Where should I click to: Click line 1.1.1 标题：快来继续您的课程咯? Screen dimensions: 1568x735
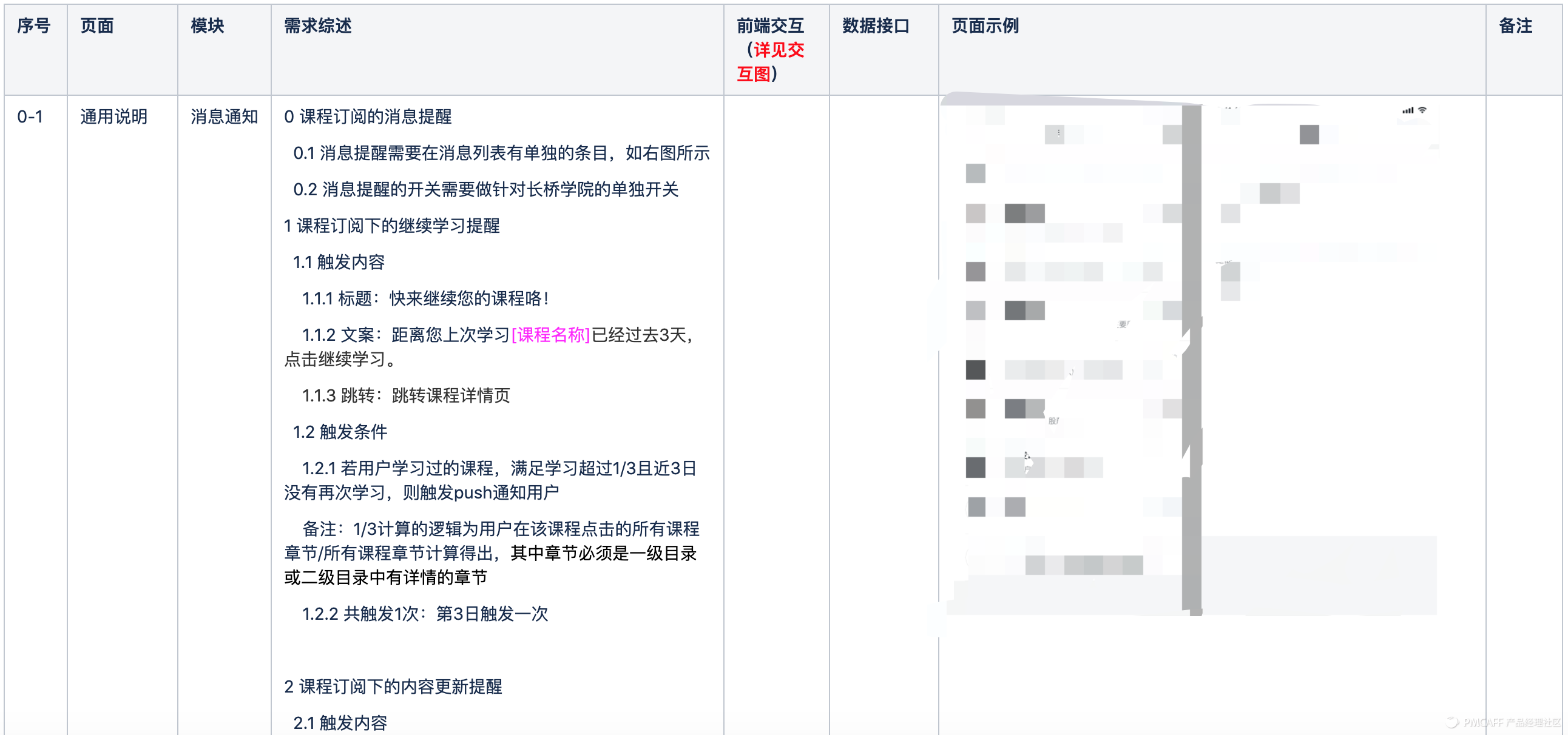coord(425,299)
